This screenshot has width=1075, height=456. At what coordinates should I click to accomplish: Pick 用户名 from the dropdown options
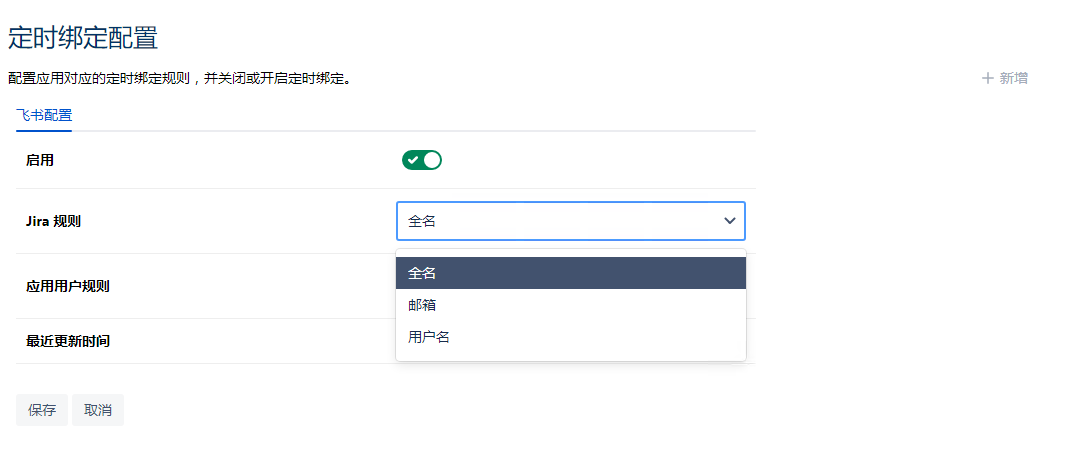[429, 337]
